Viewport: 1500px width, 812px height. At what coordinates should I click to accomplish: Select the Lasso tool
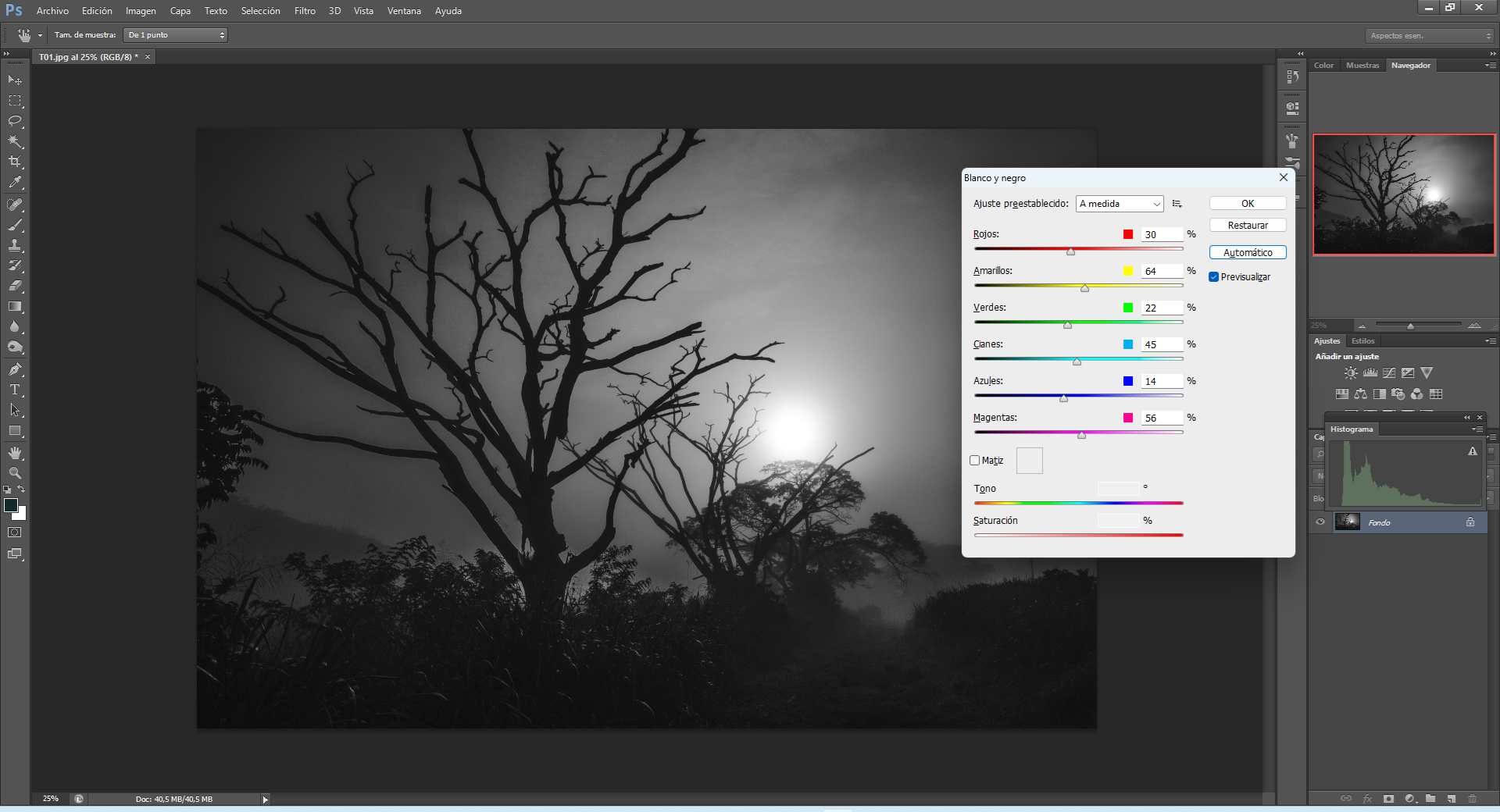click(15, 121)
